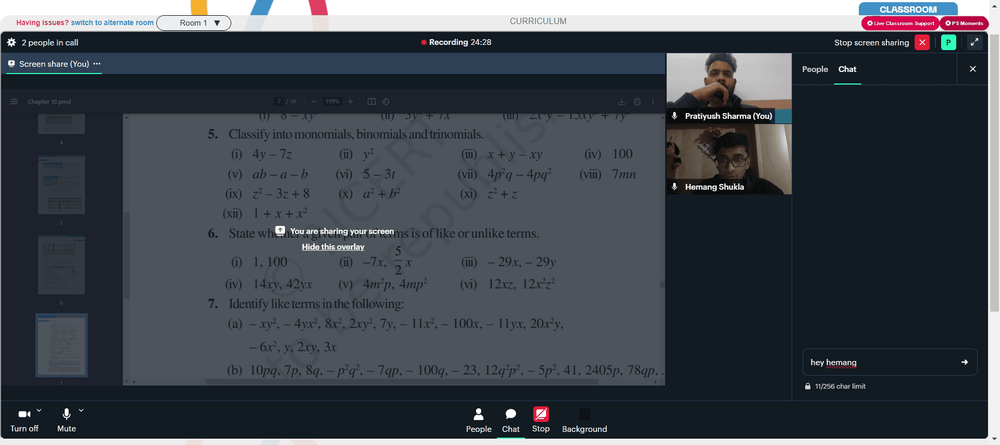Image resolution: width=1000 pixels, height=445 pixels.
Task: Click switch to alternate room link
Action: click(x=112, y=23)
